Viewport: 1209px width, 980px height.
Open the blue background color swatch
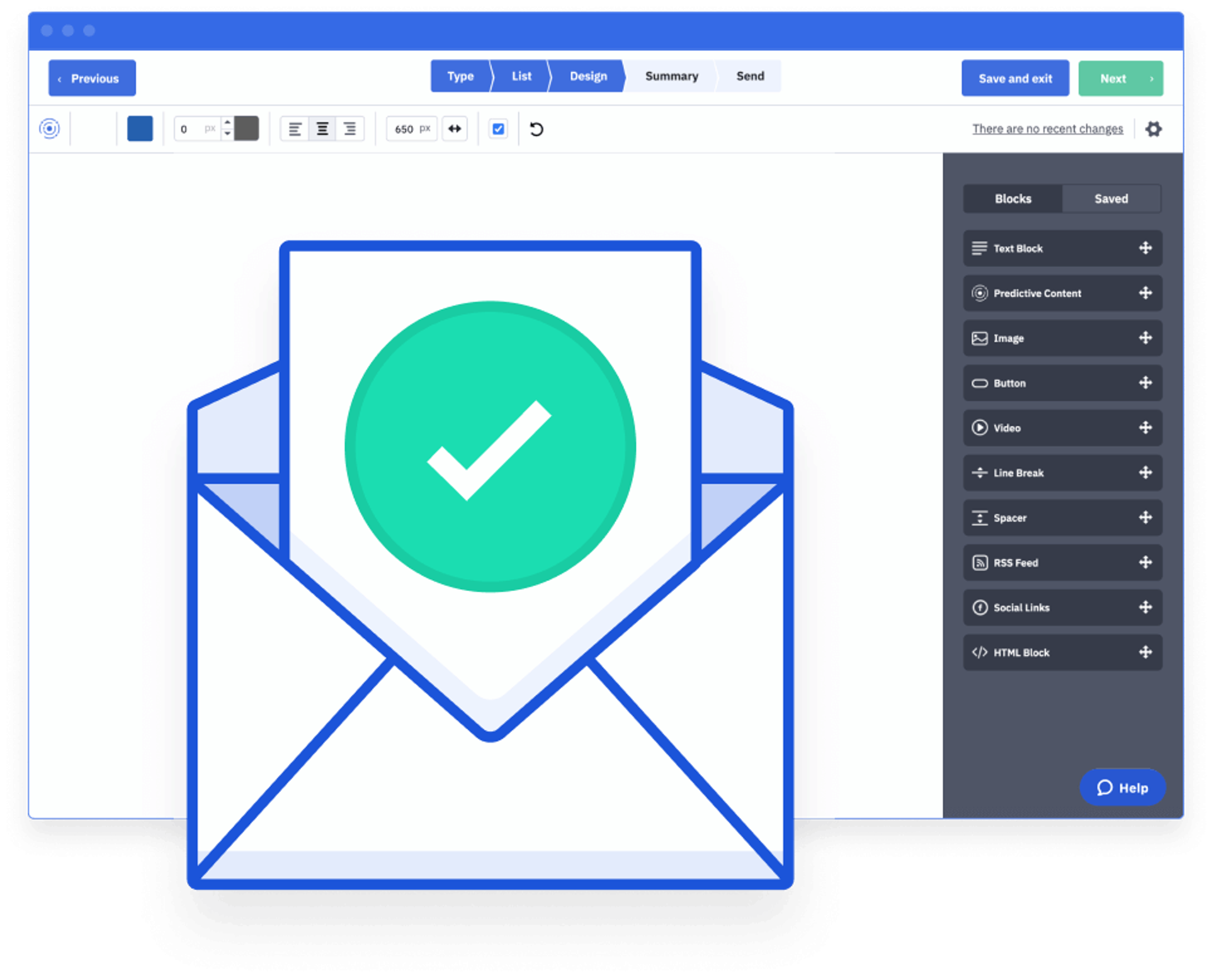click(x=140, y=128)
